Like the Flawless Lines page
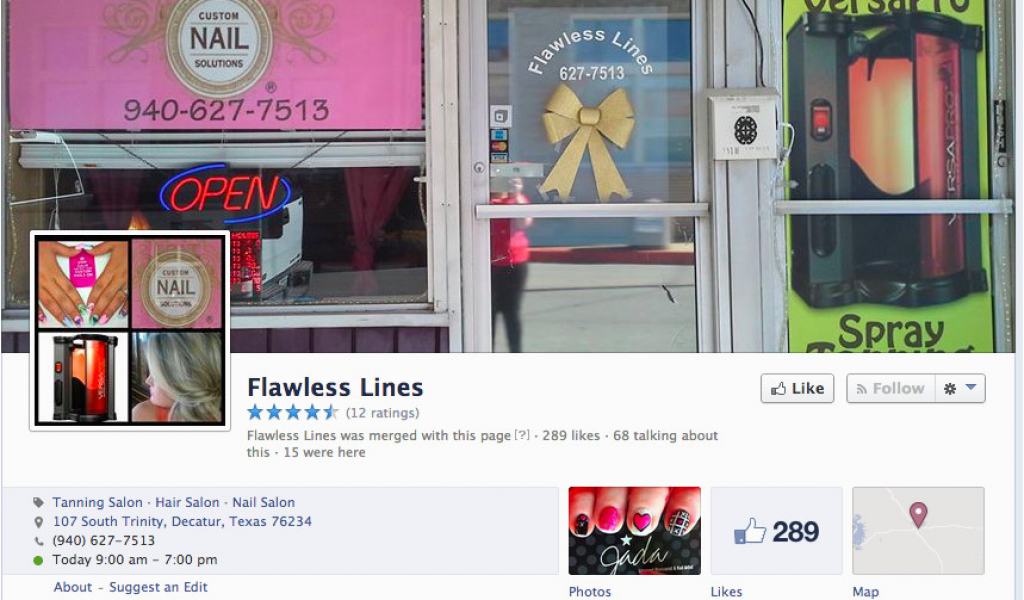This screenshot has height=600, width=1024. [797, 388]
